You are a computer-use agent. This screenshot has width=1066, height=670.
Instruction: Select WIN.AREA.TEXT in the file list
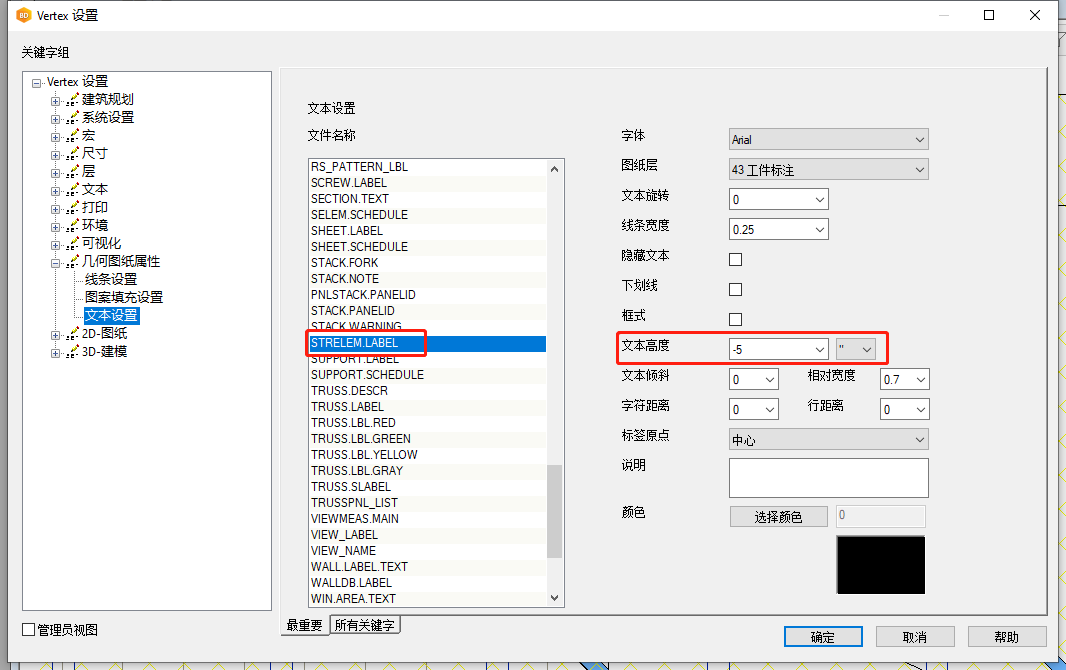click(428, 599)
